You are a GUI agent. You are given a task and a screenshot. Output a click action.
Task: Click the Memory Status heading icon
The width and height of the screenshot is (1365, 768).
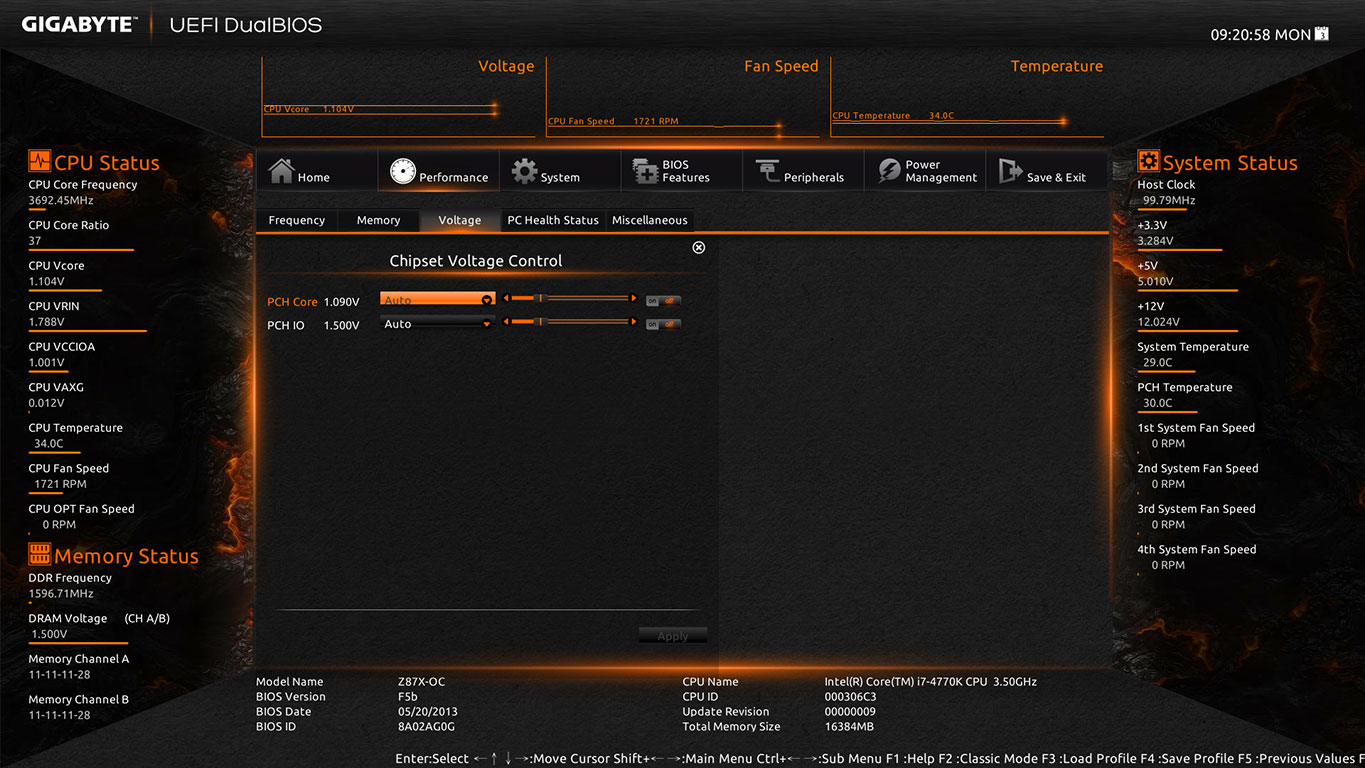point(39,554)
